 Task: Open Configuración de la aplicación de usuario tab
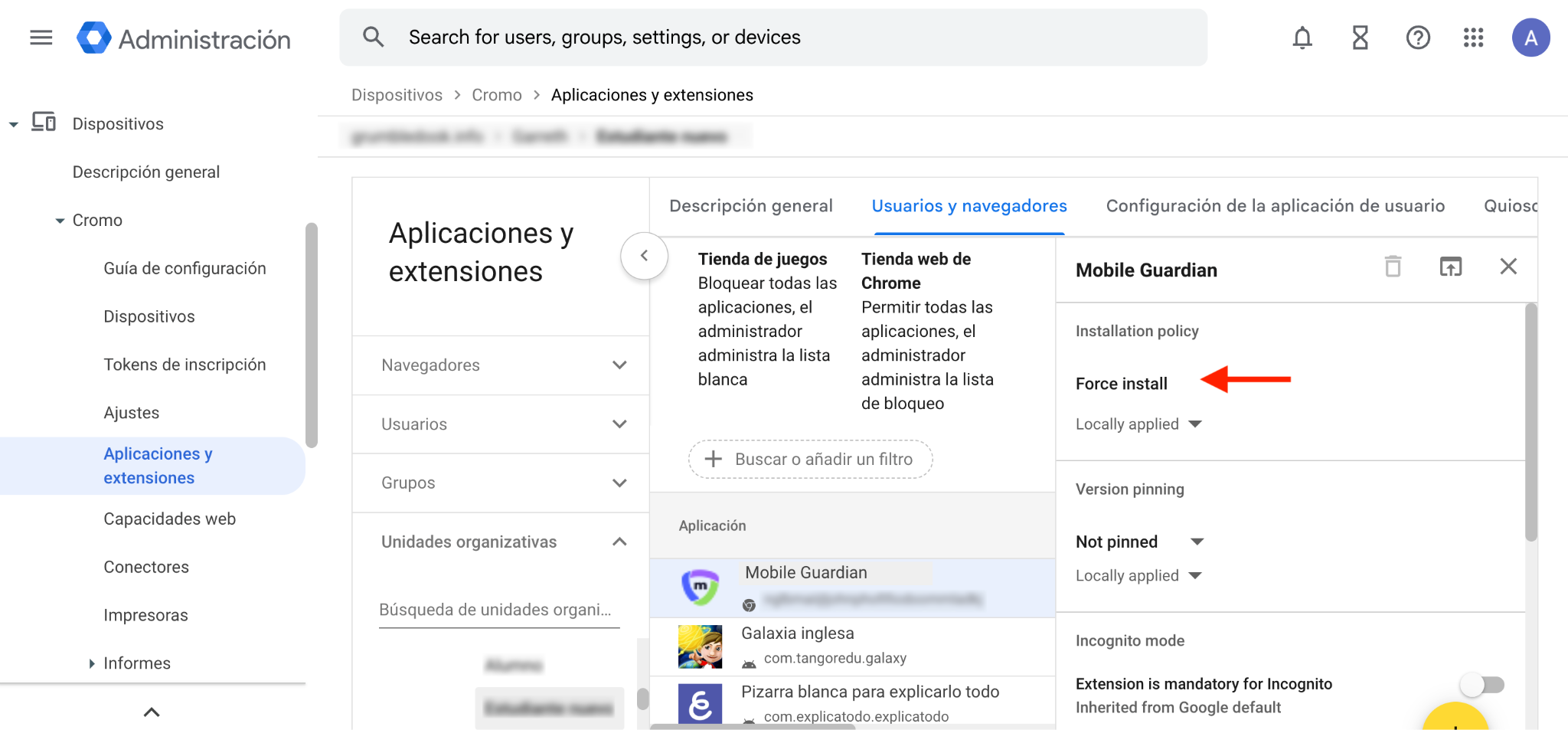[1275, 206]
